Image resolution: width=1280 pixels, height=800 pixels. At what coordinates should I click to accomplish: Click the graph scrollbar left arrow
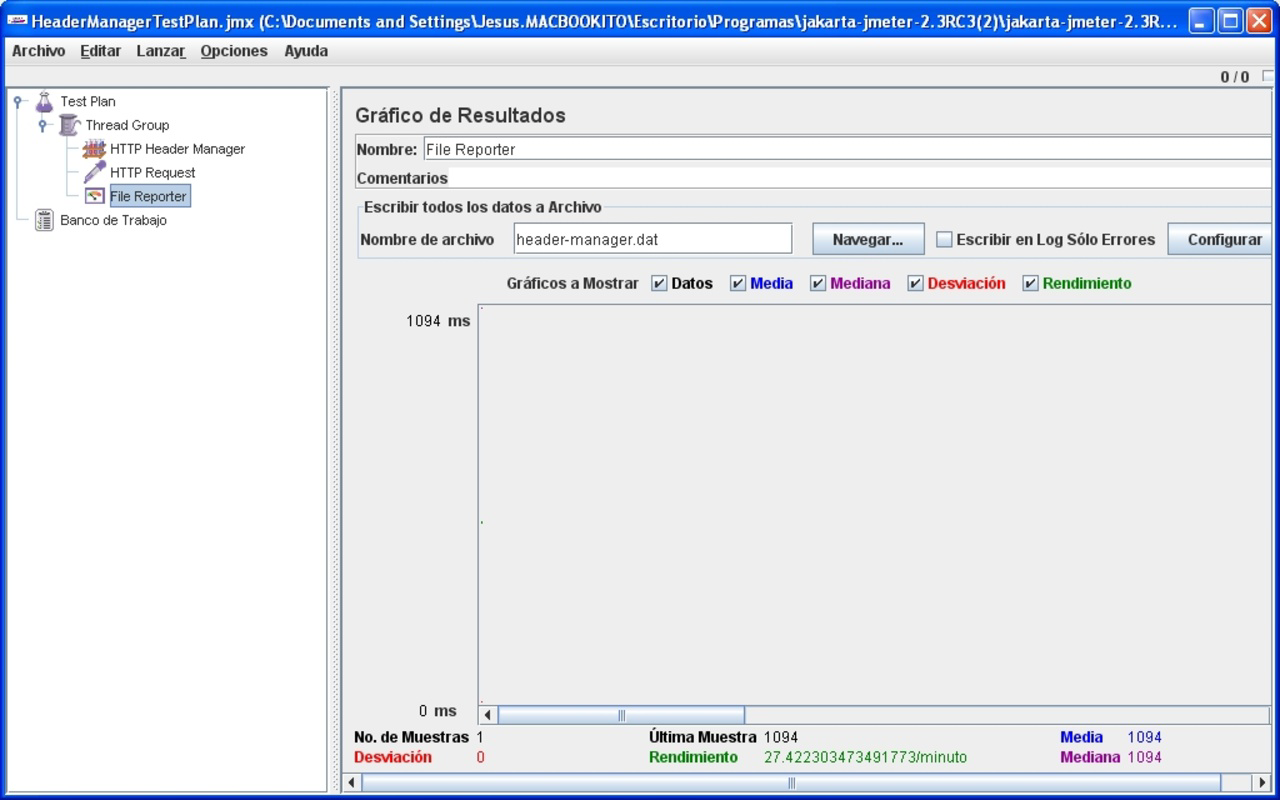pos(488,715)
